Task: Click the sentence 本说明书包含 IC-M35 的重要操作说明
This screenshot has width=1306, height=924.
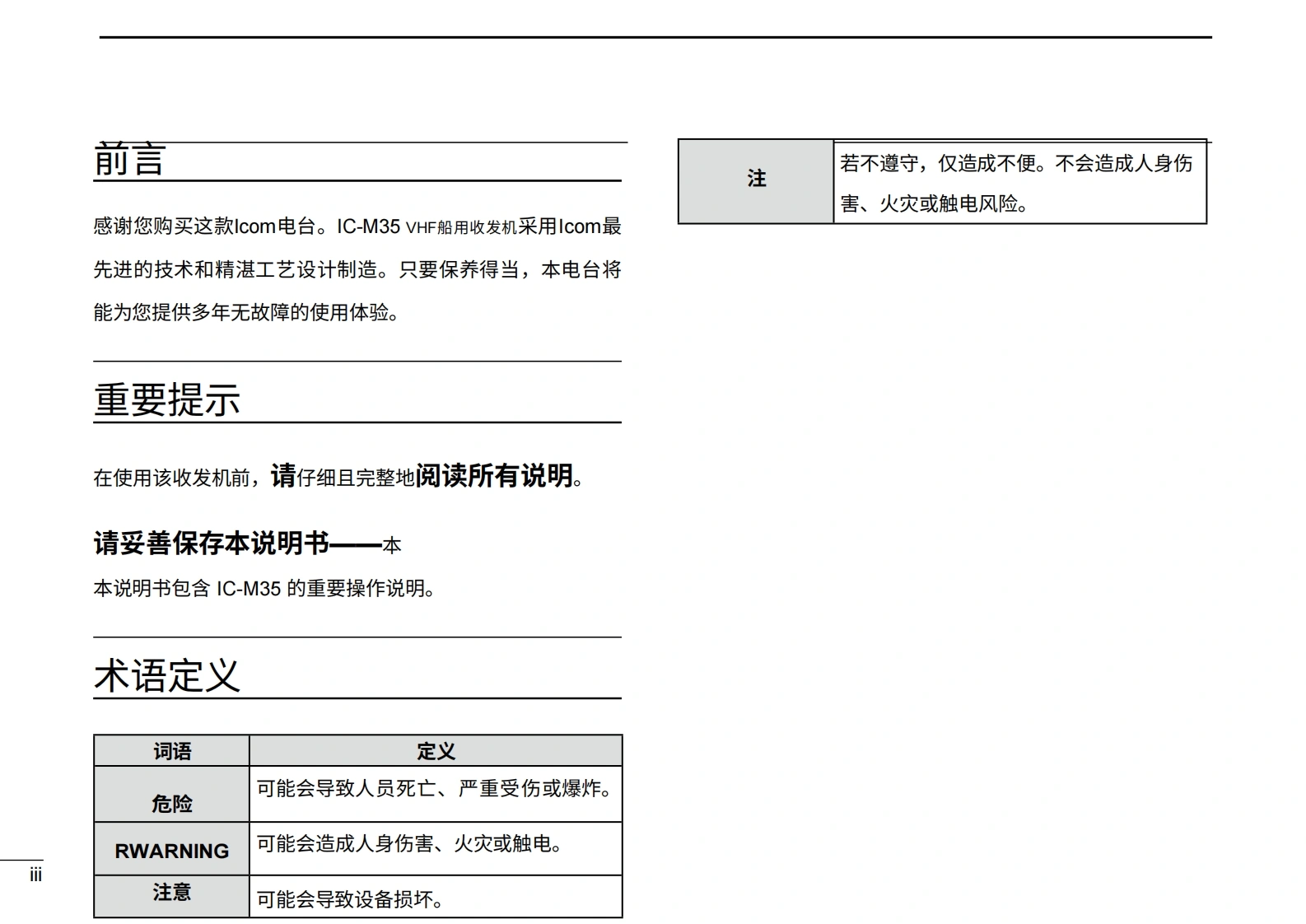Action: [264, 589]
